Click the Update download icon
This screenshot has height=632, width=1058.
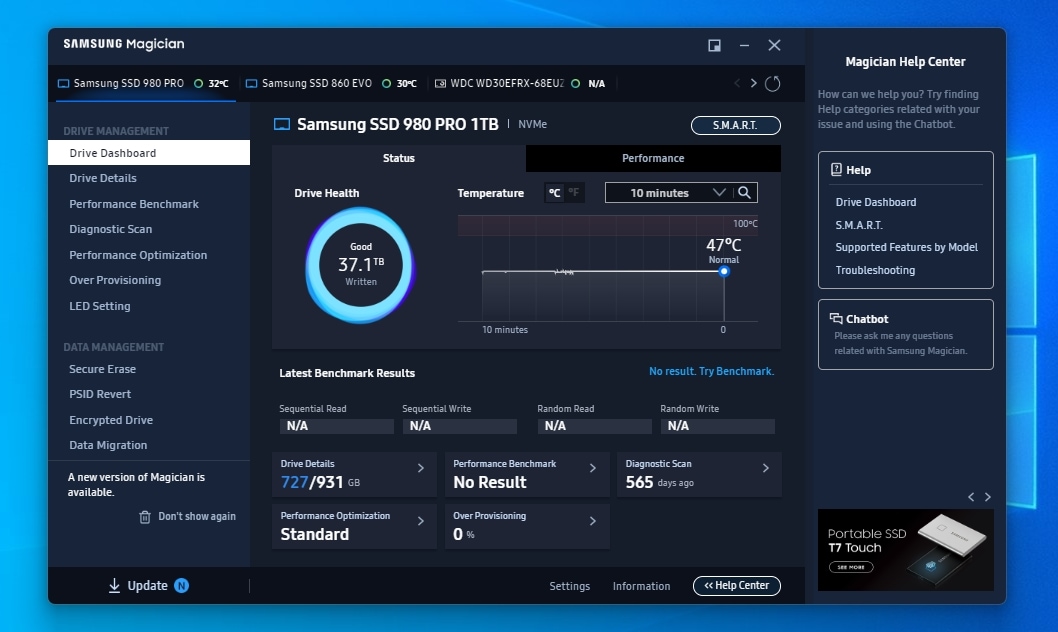[x=114, y=586]
